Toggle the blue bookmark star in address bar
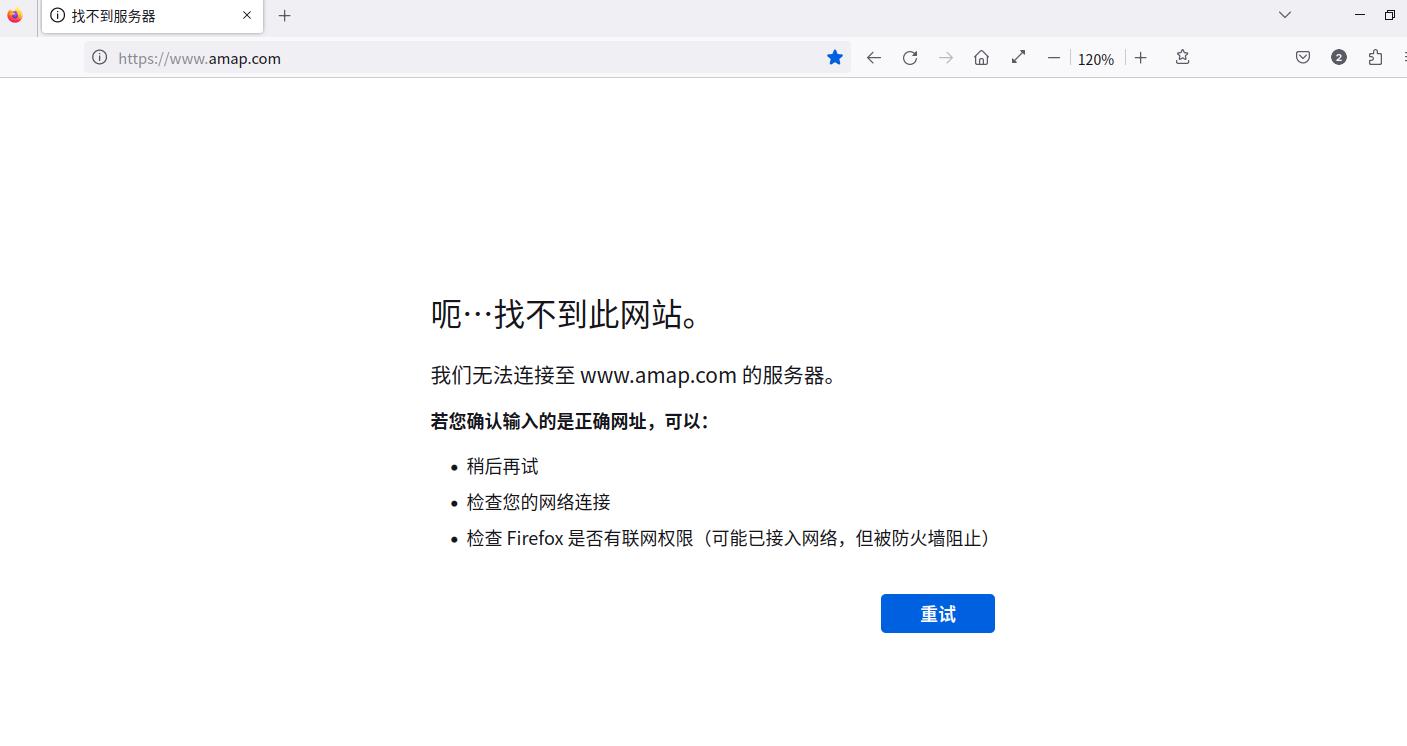Screen dimensions: 1407x746 (834, 57)
